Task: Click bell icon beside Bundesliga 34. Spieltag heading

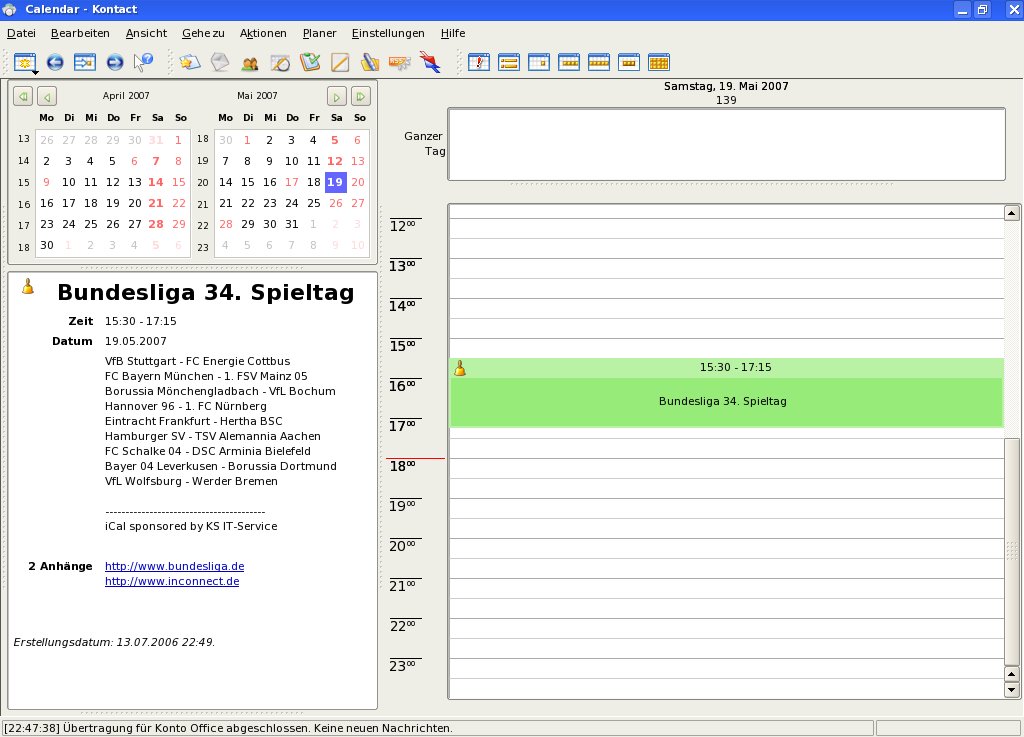Action: pyautogui.click(x=28, y=286)
